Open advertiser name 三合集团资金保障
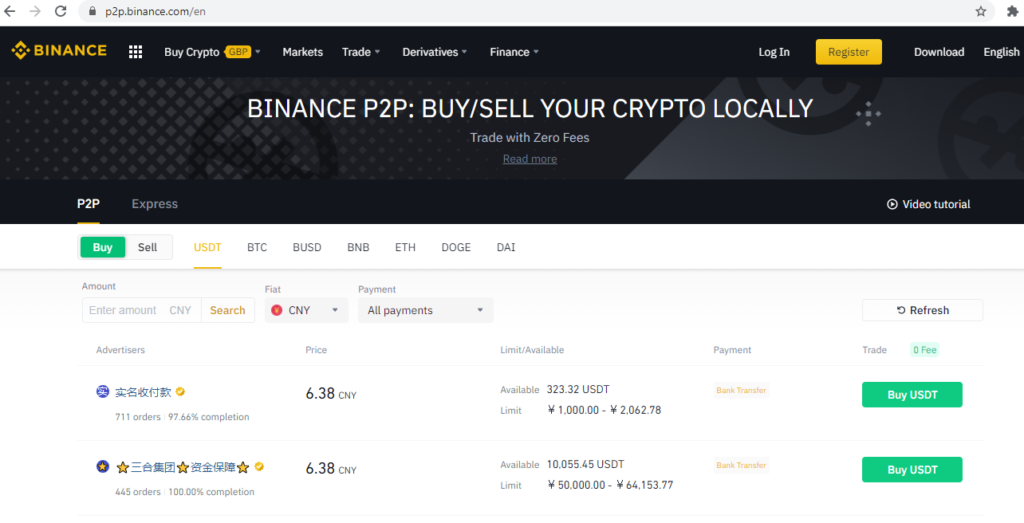The image size is (1024, 523). click(183, 468)
